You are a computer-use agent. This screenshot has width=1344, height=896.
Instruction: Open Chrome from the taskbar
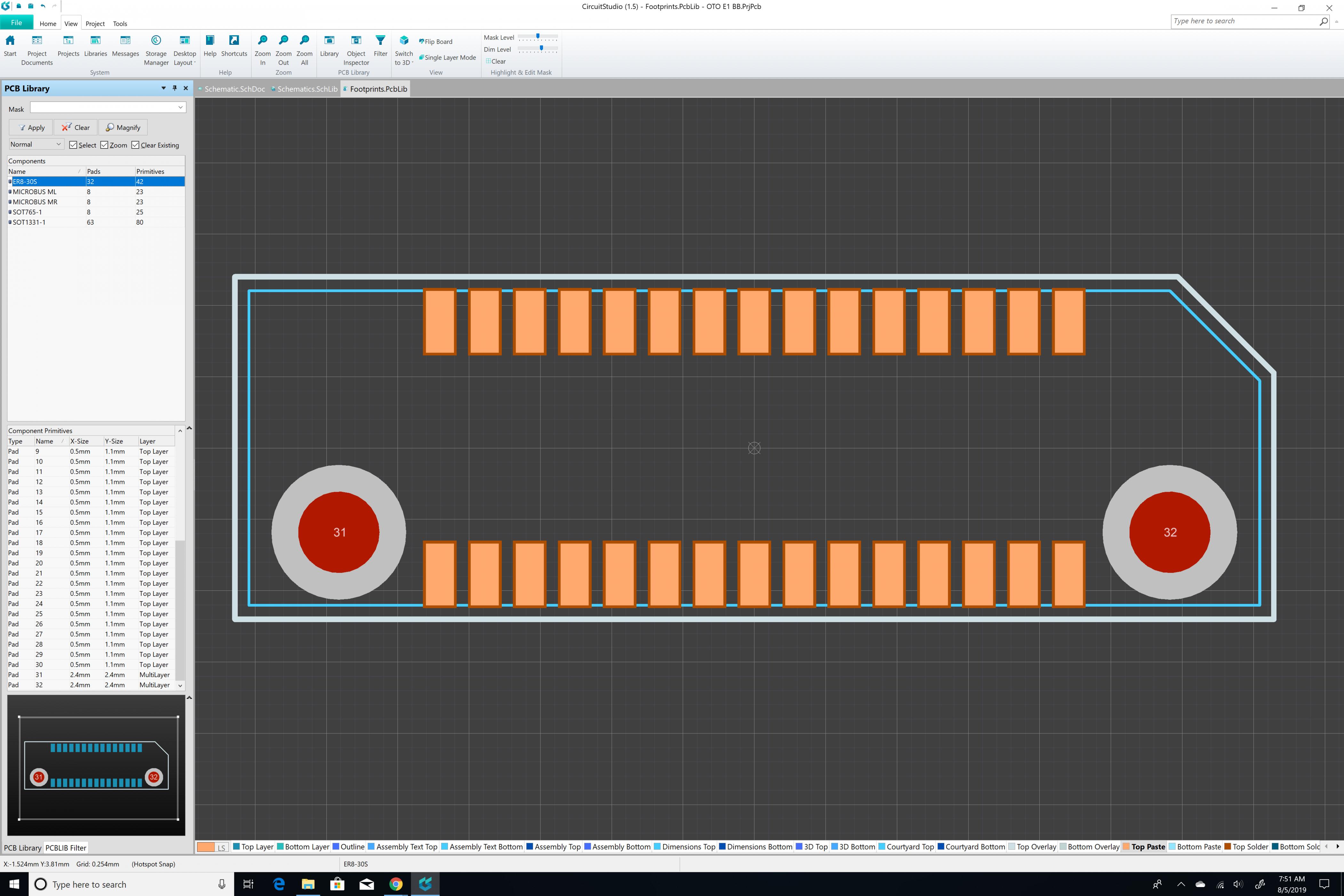click(x=396, y=884)
